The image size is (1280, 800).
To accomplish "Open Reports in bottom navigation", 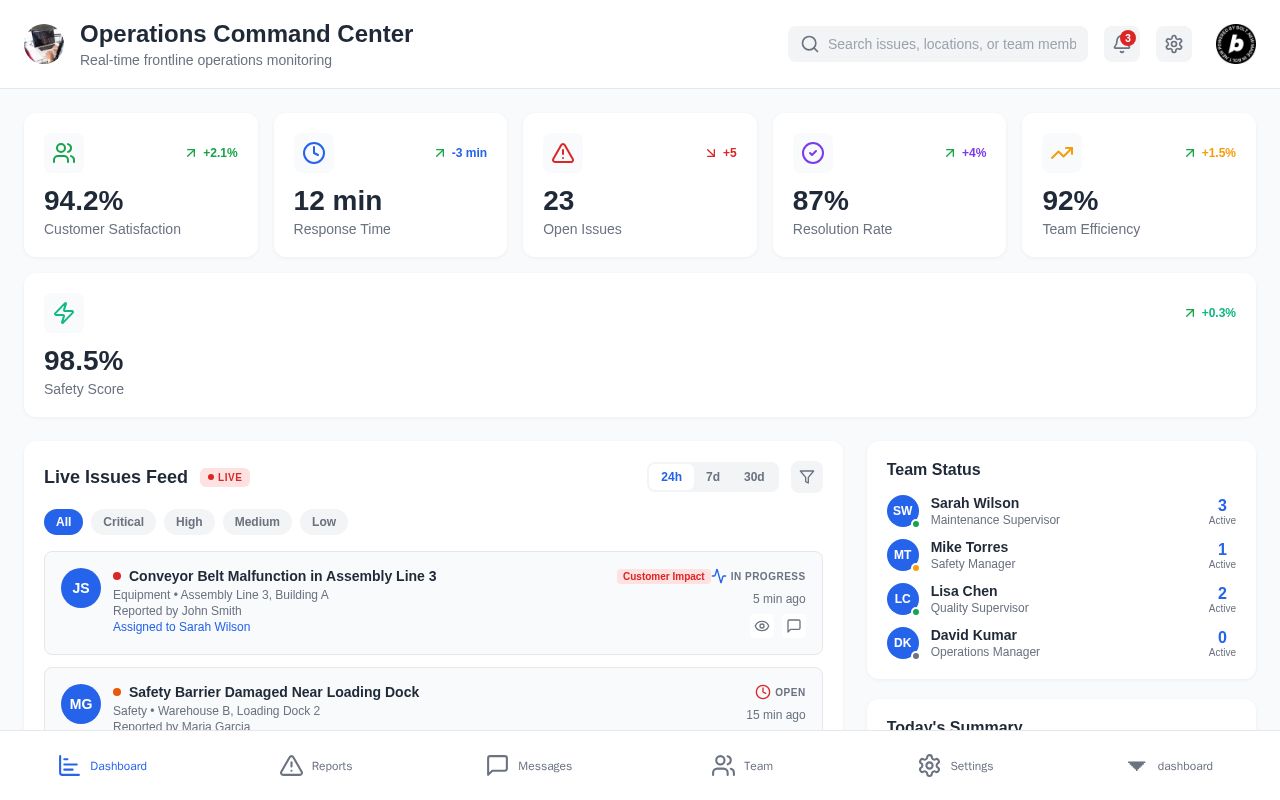I will point(316,766).
